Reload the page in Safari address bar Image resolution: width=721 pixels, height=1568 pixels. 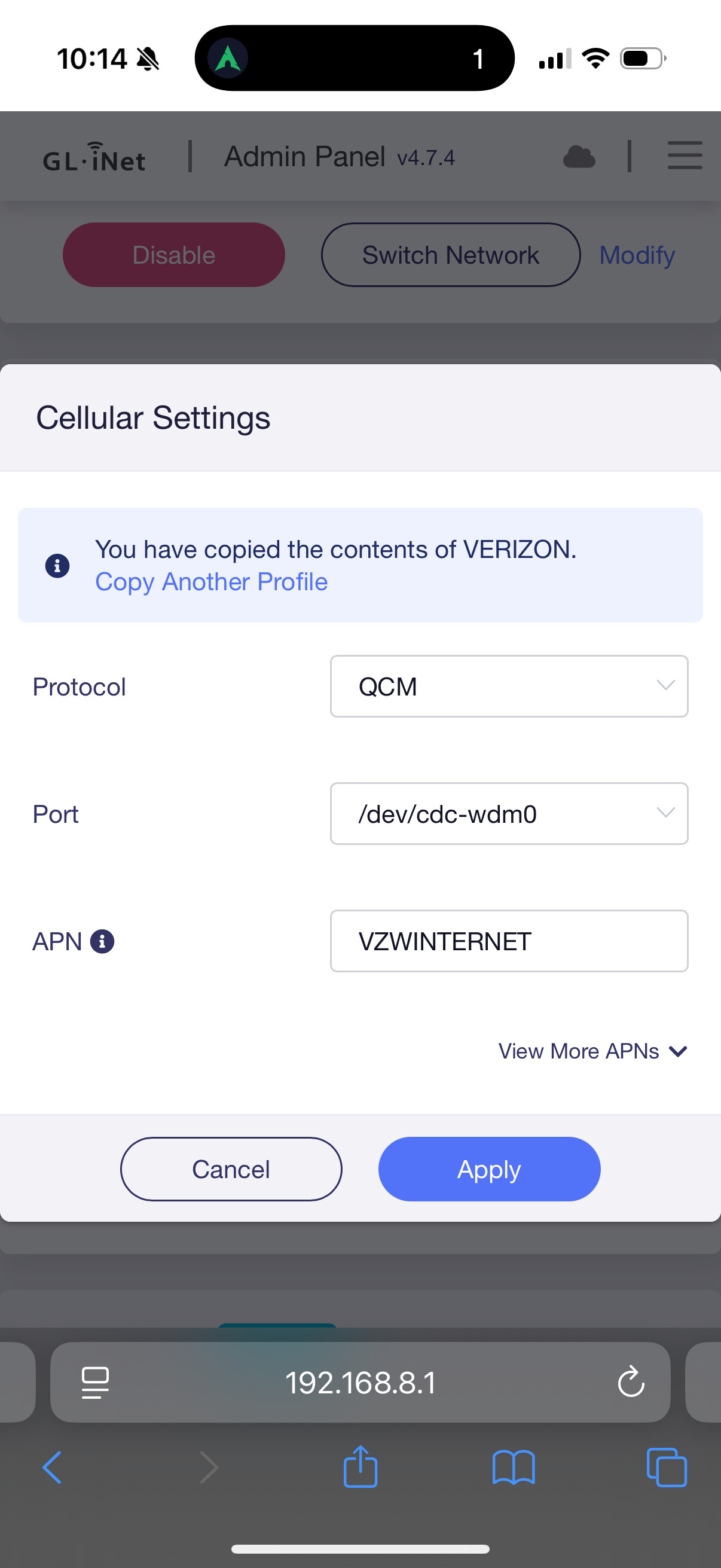click(630, 1382)
